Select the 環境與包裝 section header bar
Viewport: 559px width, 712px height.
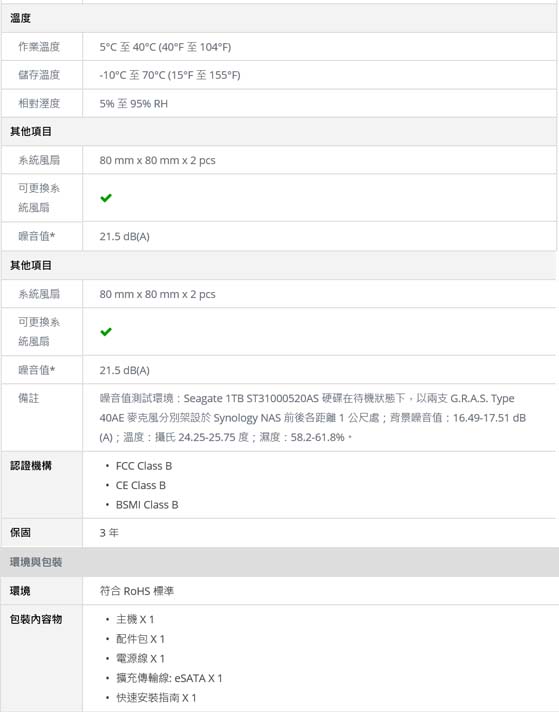[280, 562]
